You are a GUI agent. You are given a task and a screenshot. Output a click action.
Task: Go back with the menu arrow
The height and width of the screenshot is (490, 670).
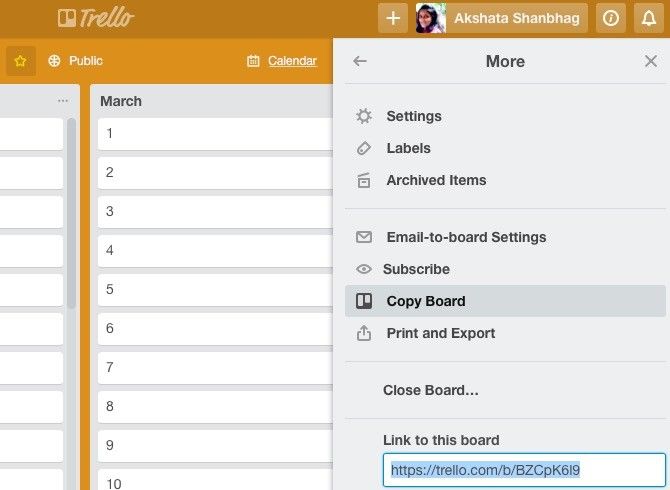(x=360, y=61)
